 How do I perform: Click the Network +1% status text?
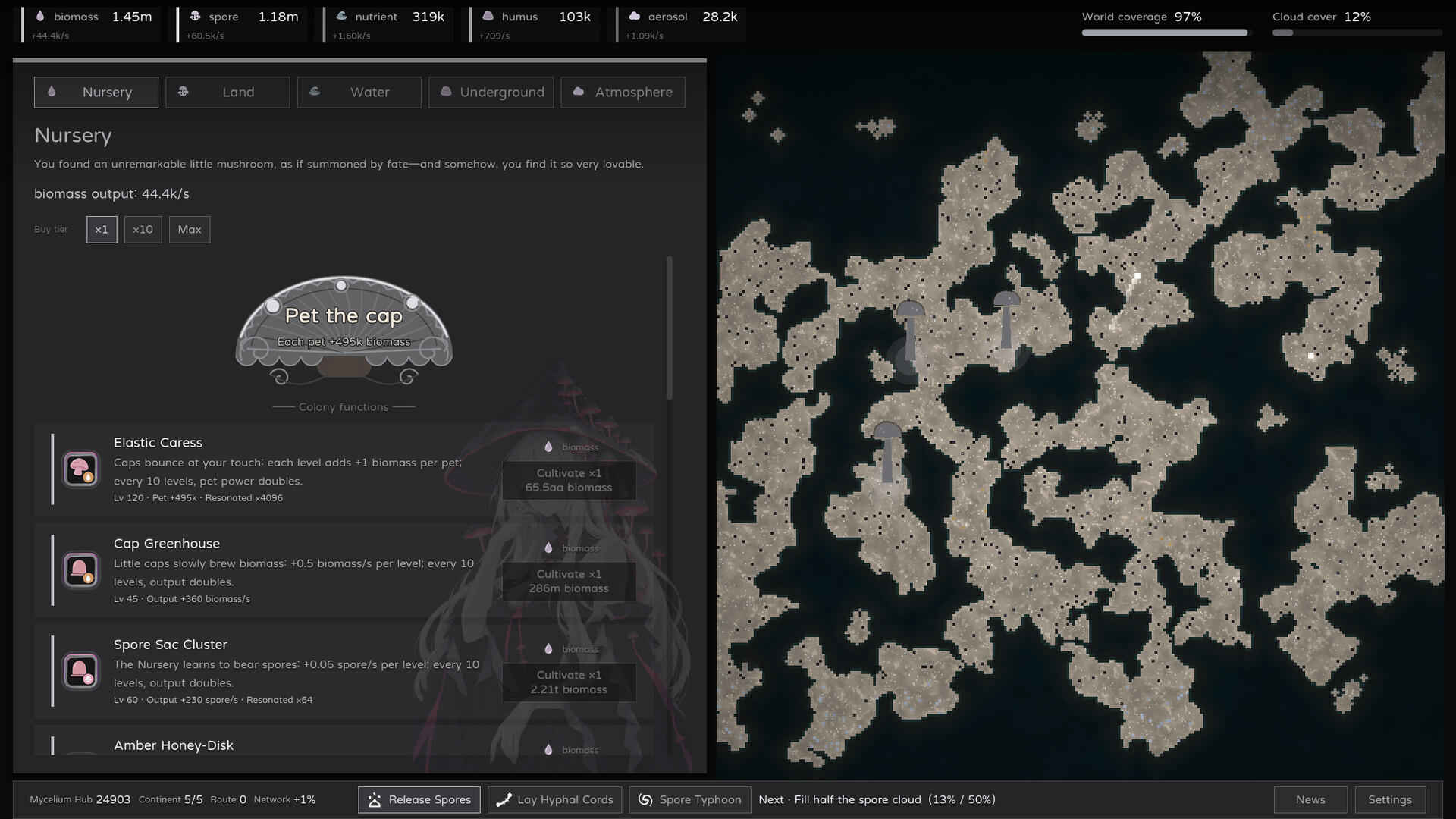[x=285, y=799]
